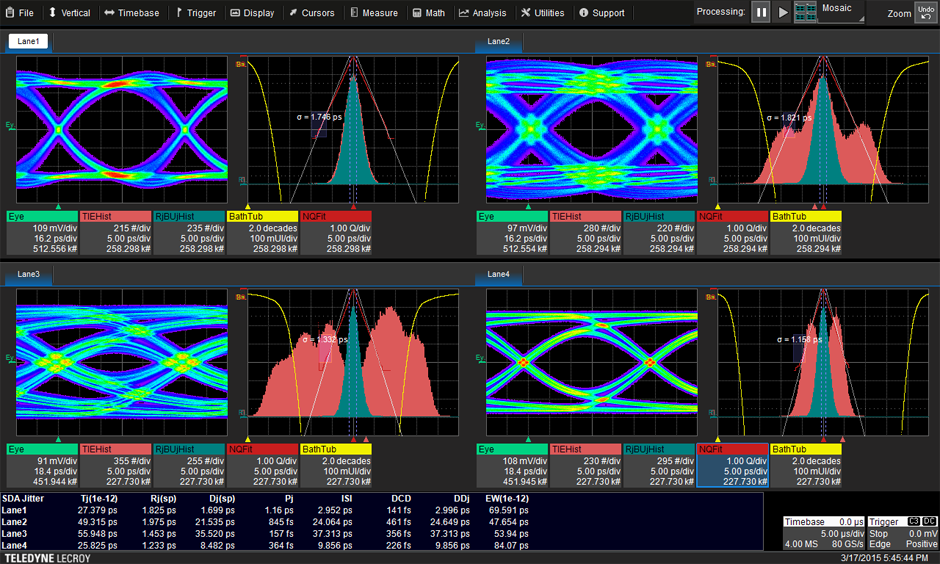Select the Lane1 tab
The height and width of the screenshot is (564, 940).
(x=30, y=42)
